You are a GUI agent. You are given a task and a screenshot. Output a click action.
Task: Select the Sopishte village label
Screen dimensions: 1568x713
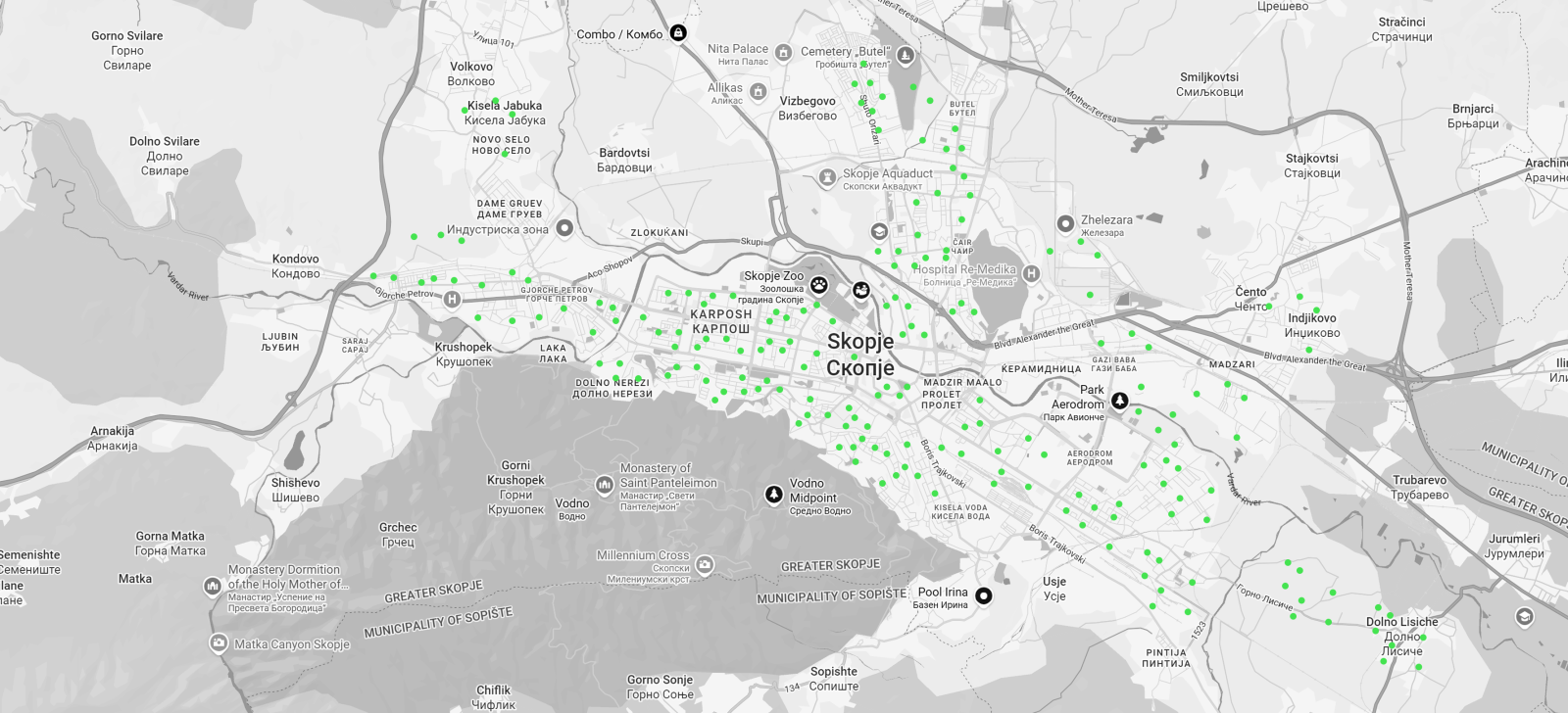[834, 679]
